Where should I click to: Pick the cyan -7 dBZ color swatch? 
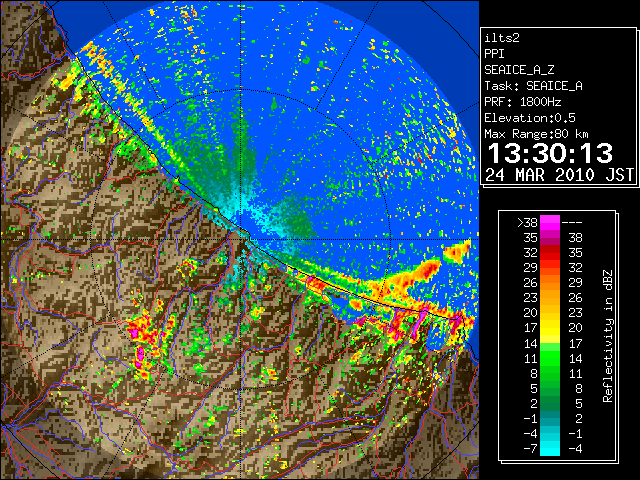click(550, 448)
